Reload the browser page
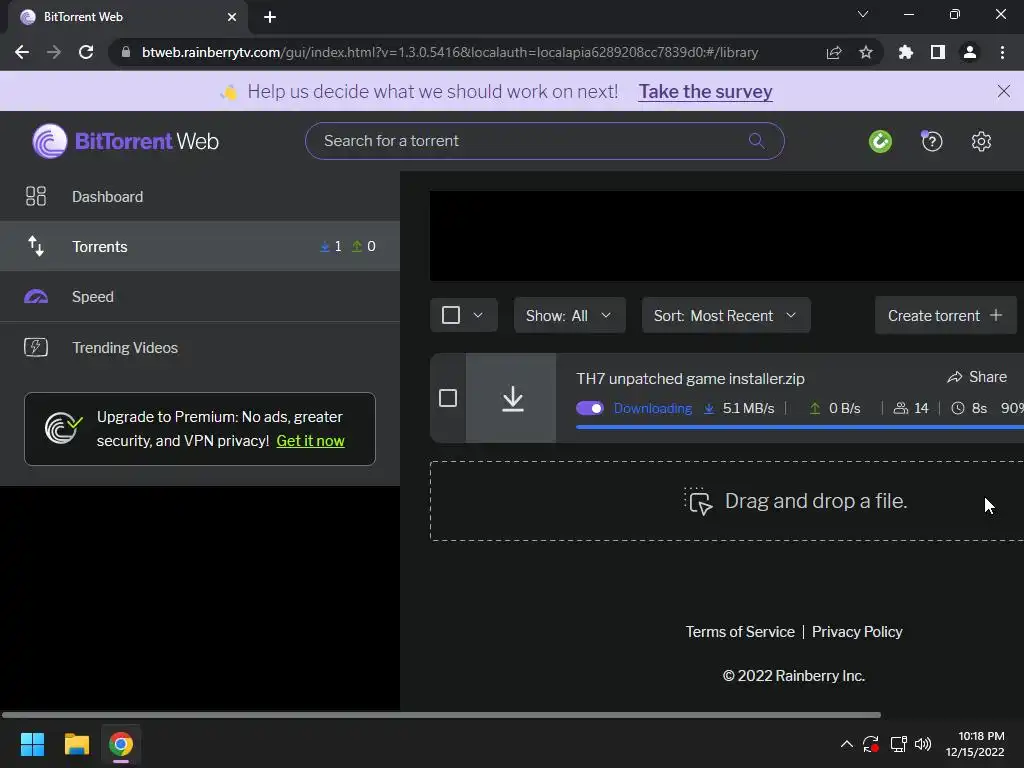 tap(86, 52)
